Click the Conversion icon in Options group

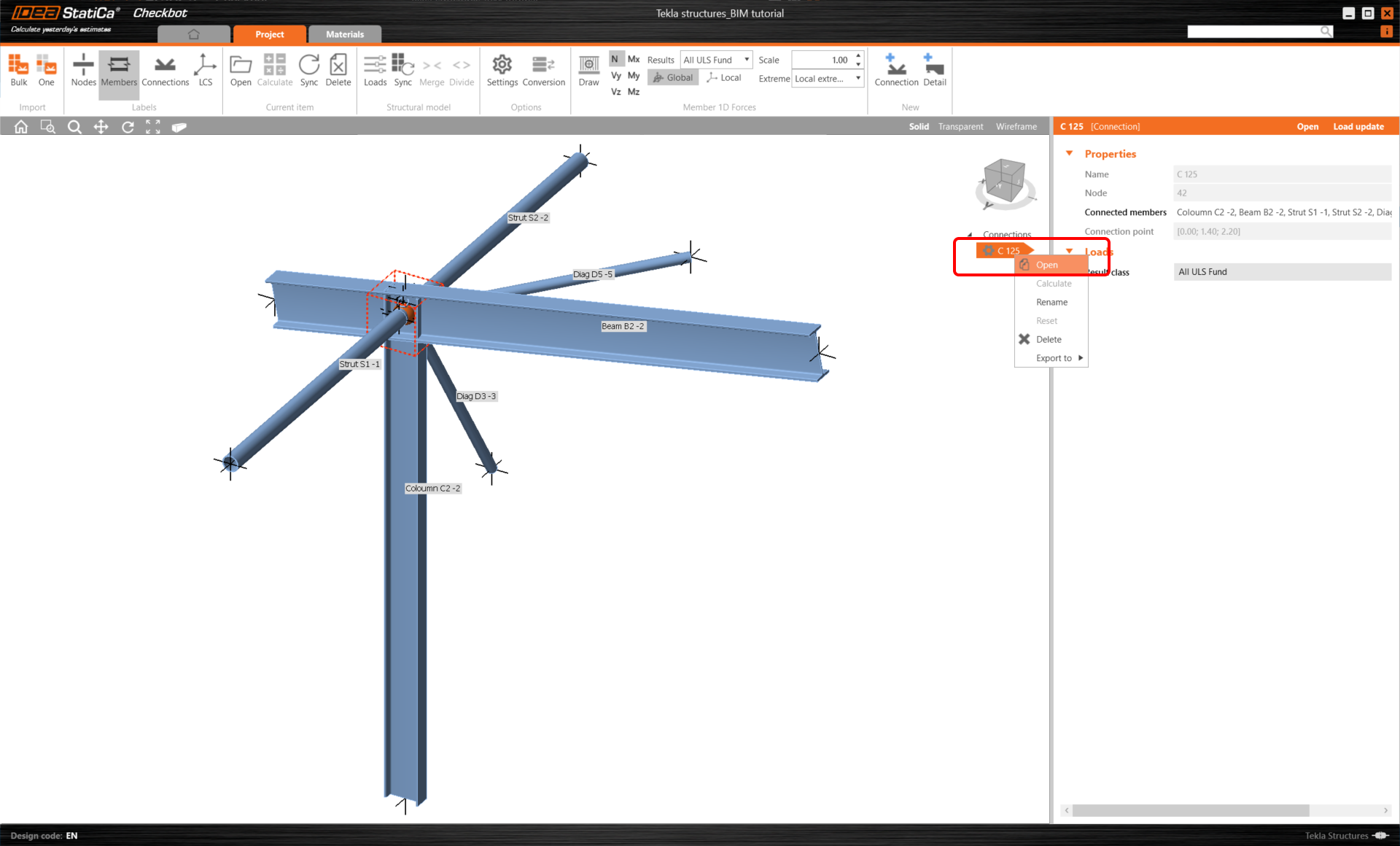543,71
